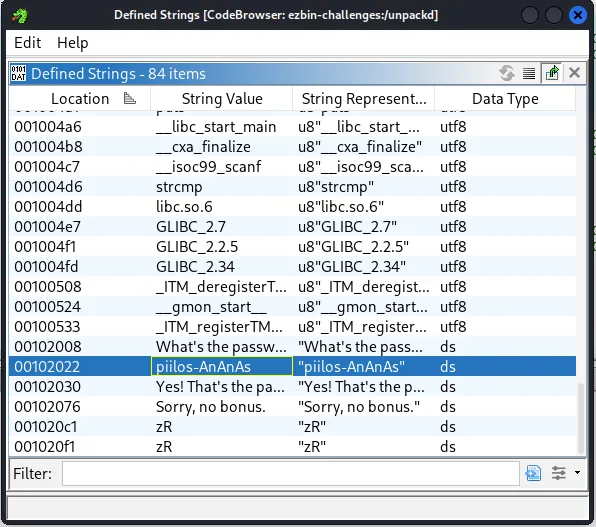Select the strcmp string value

tap(179, 187)
